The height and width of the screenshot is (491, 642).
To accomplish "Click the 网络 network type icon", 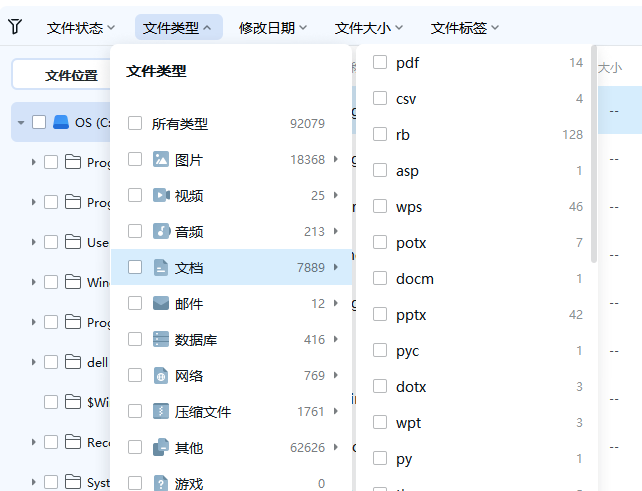I will pos(161,376).
